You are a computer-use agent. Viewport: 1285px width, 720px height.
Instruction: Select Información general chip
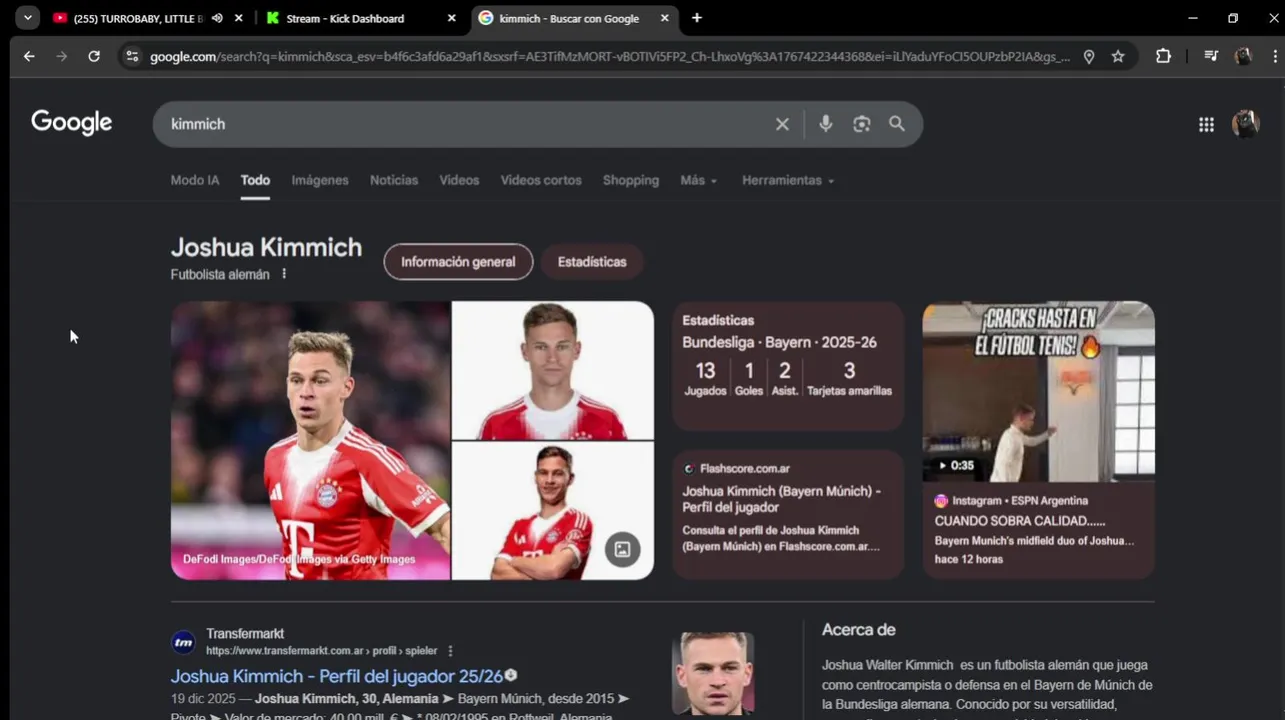pos(458,262)
